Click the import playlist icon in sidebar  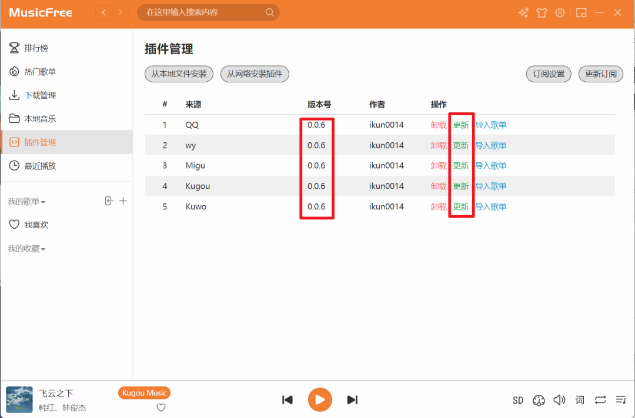[108, 201]
